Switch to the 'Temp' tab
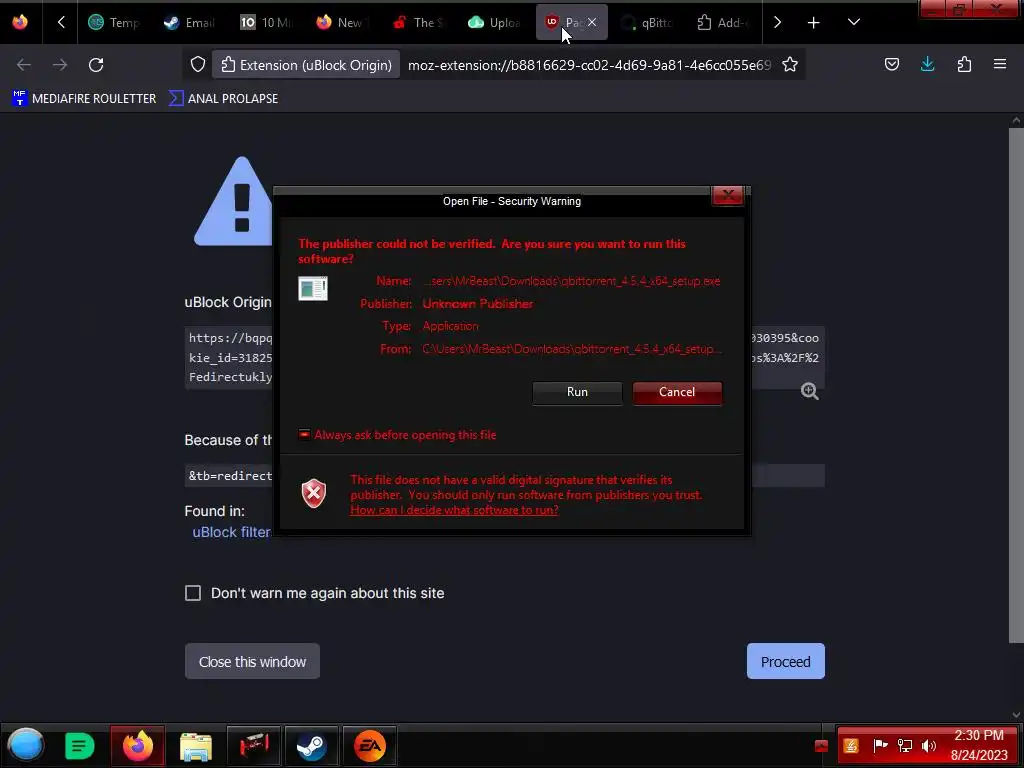This screenshot has height=768, width=1024. (x=114, y=23)
